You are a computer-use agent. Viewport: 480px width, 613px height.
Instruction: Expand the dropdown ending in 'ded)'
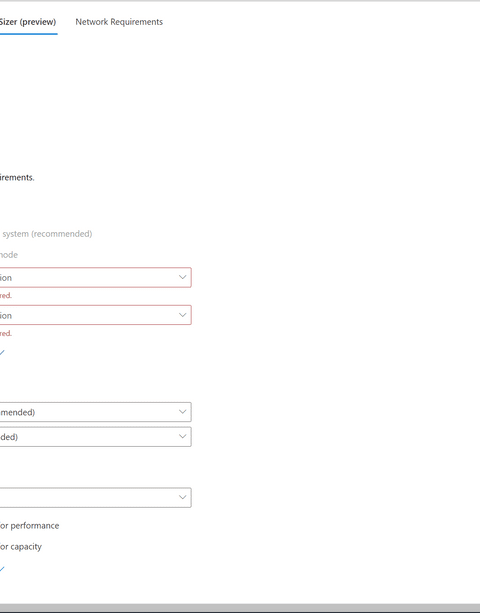point(95,437)
